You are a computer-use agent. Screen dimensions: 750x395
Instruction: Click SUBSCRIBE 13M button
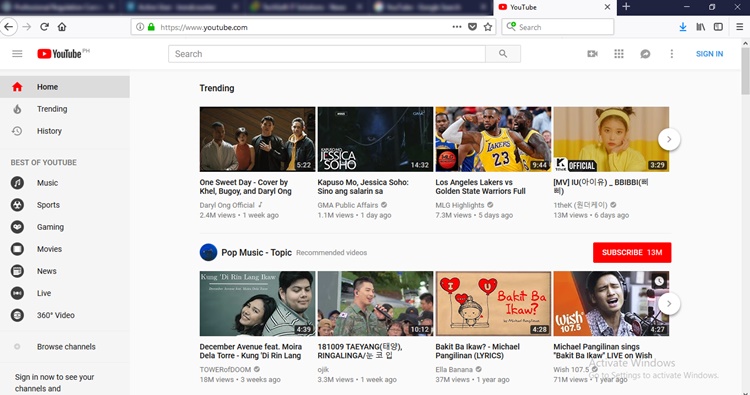[x=632, y=252]
